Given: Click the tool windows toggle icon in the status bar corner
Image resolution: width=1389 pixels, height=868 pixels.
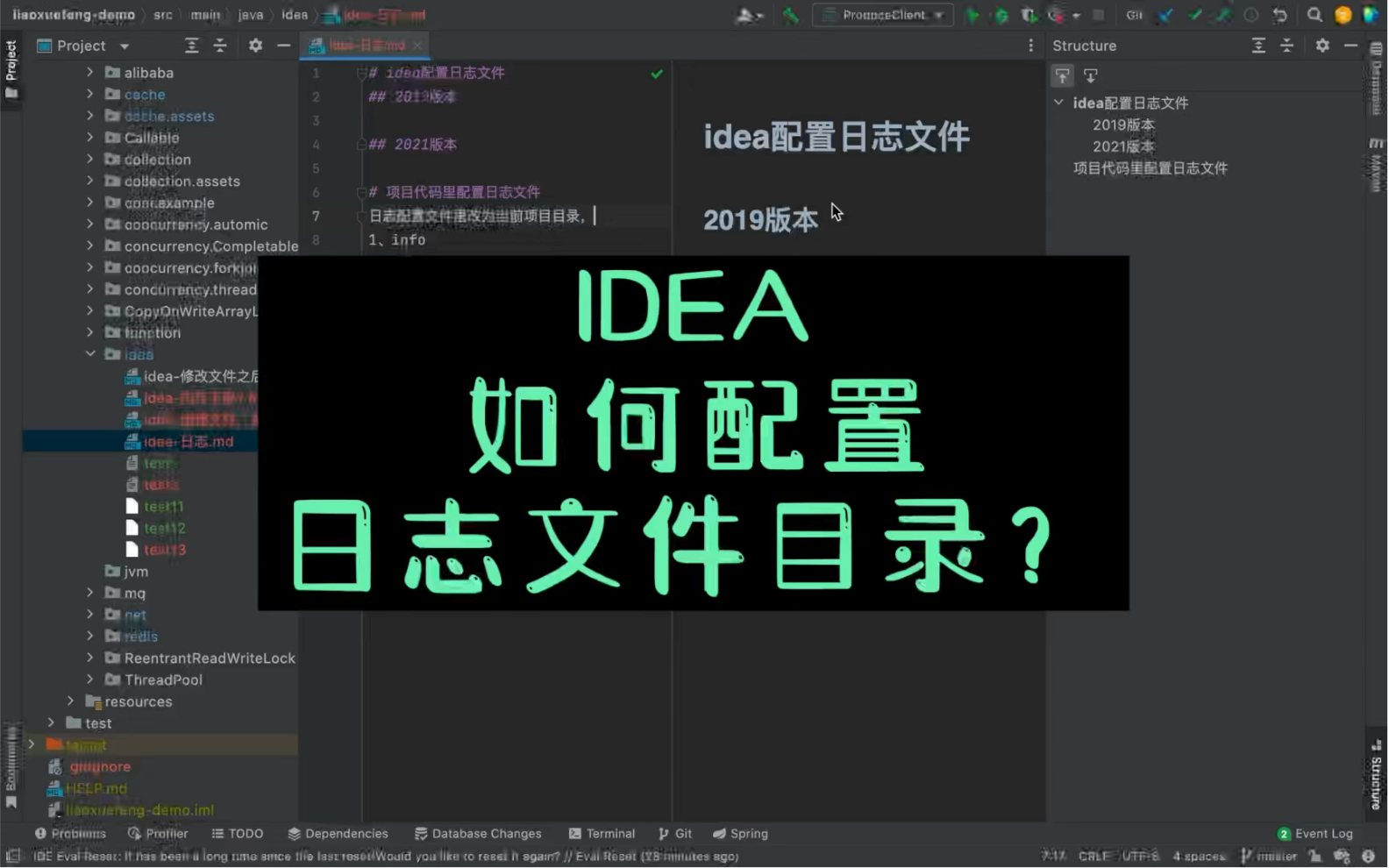Looking at the screenshot, I should pyautogui.click(x=12, y=856).
